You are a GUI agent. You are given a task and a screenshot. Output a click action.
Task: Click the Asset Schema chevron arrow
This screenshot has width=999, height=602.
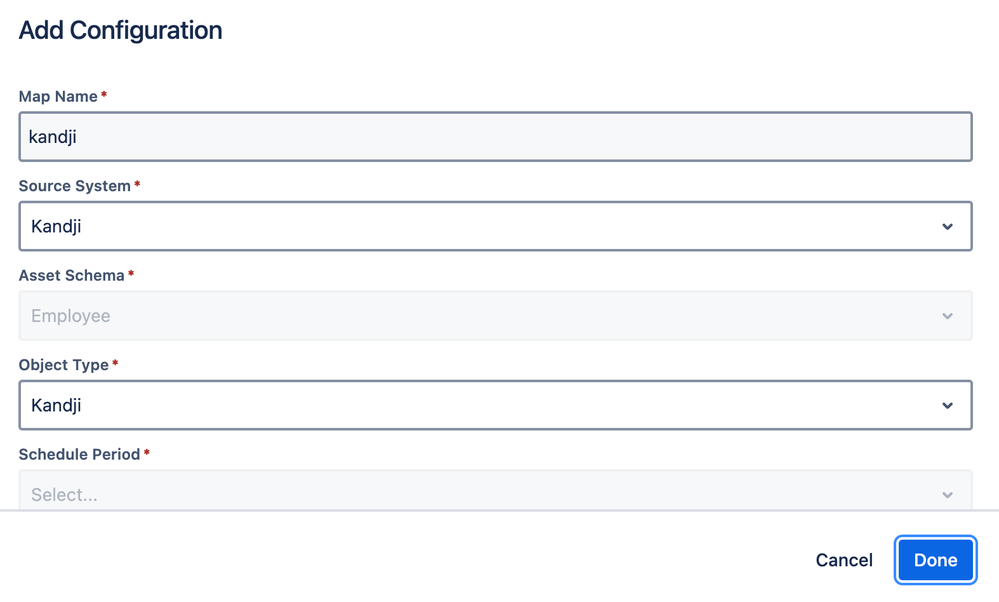click(947, 316)
